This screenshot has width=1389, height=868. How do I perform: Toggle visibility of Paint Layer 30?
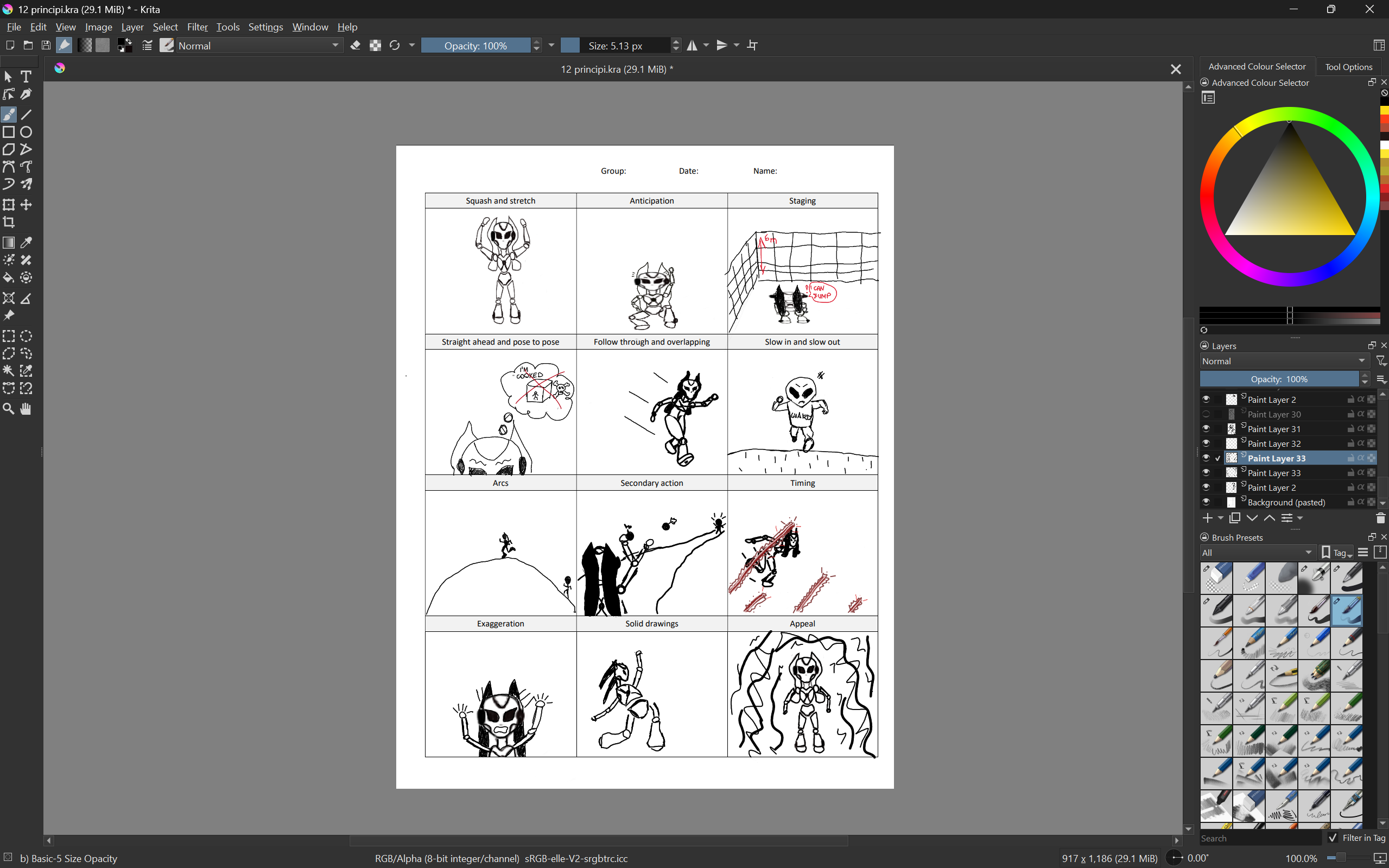[1206, 414]
